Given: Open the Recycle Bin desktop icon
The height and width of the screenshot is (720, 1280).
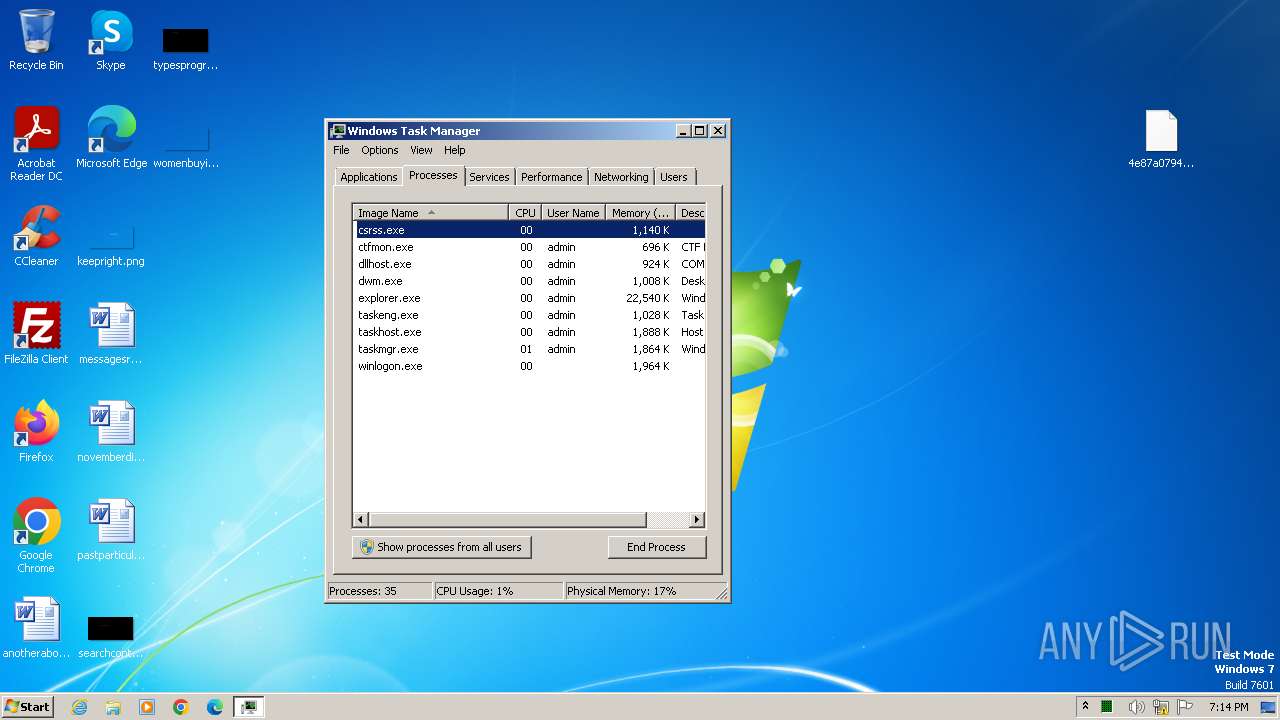Looking at the screenshot, I should pyautogui.click(x=36, y=40).
